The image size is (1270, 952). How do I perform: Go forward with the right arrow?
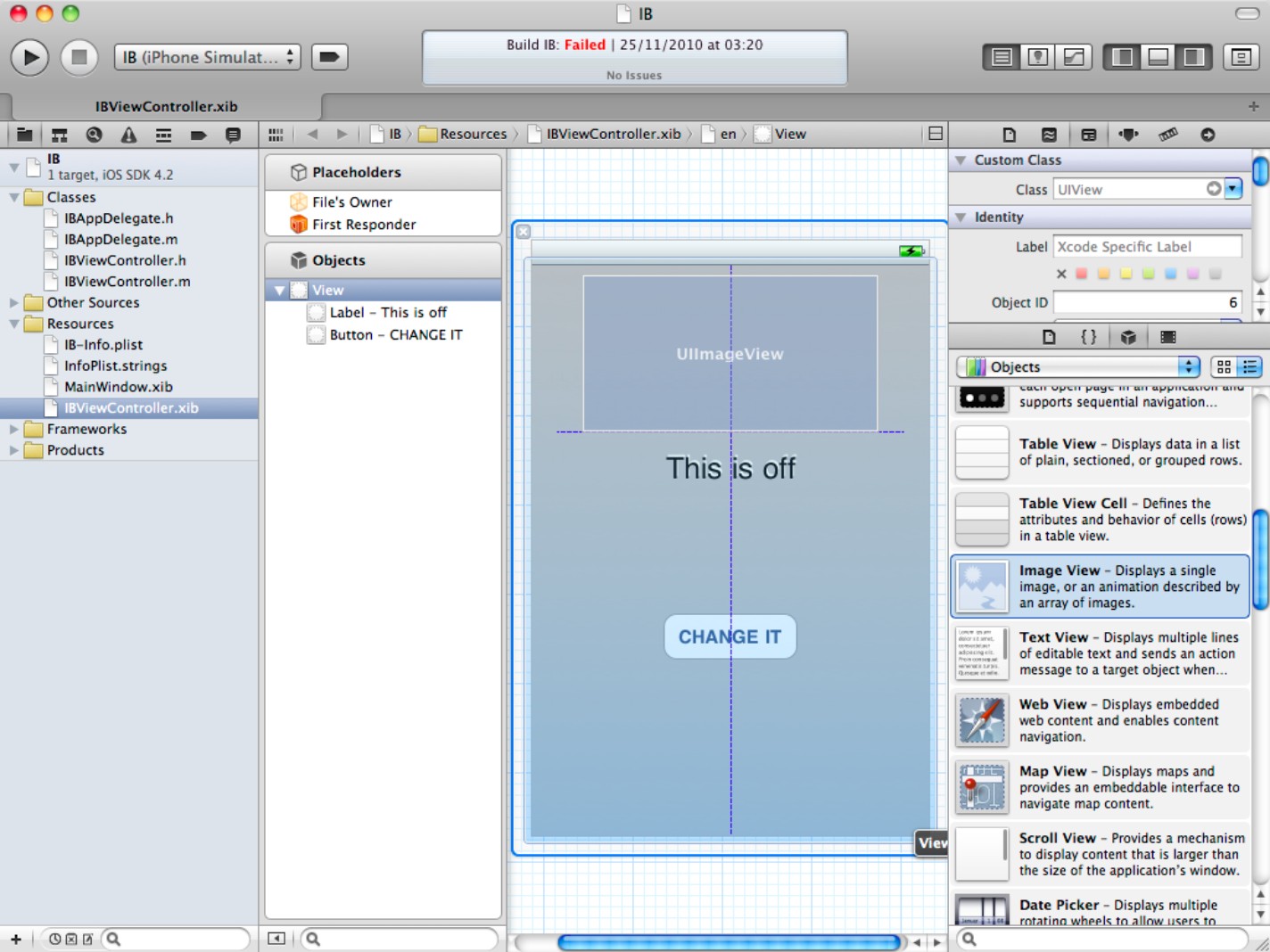pyautogui.click(x=342, y=135)
